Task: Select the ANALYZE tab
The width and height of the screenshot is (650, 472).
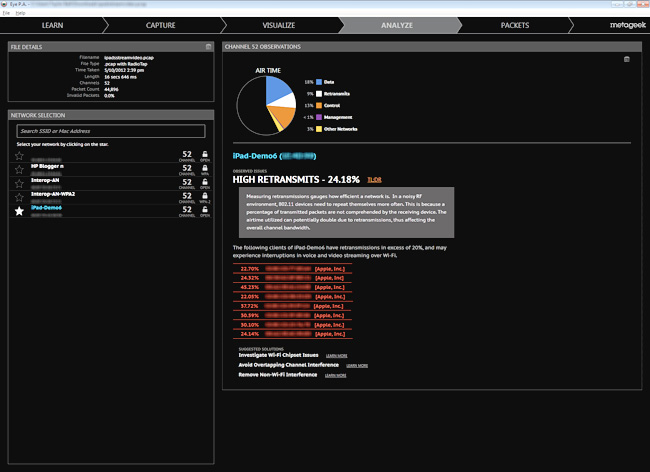Action: [397, 25]
